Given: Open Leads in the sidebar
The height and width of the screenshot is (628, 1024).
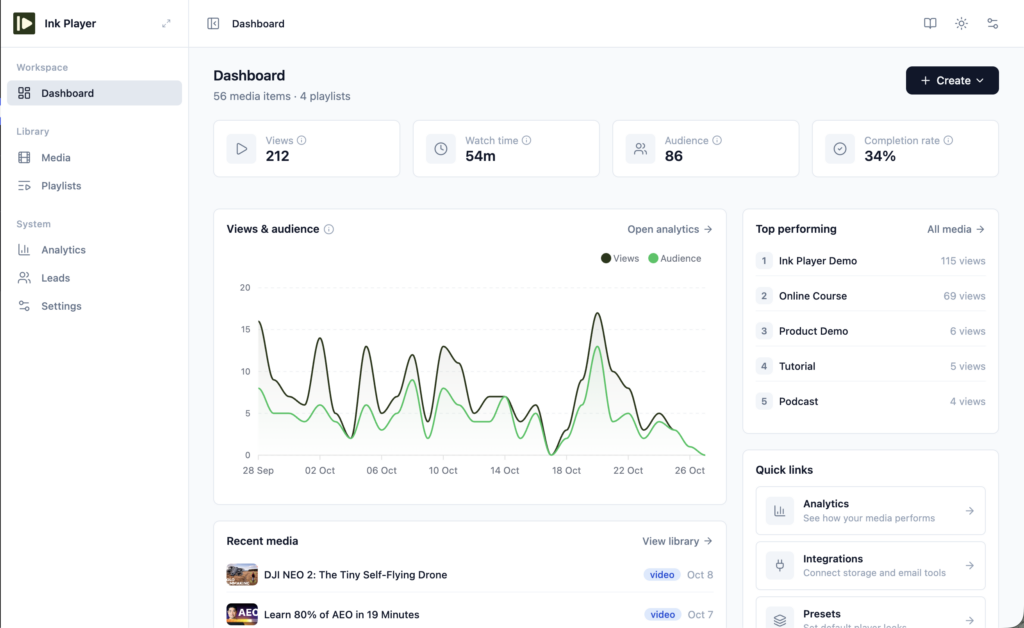Looking at the screenshot, I should (x=95, y=278).
